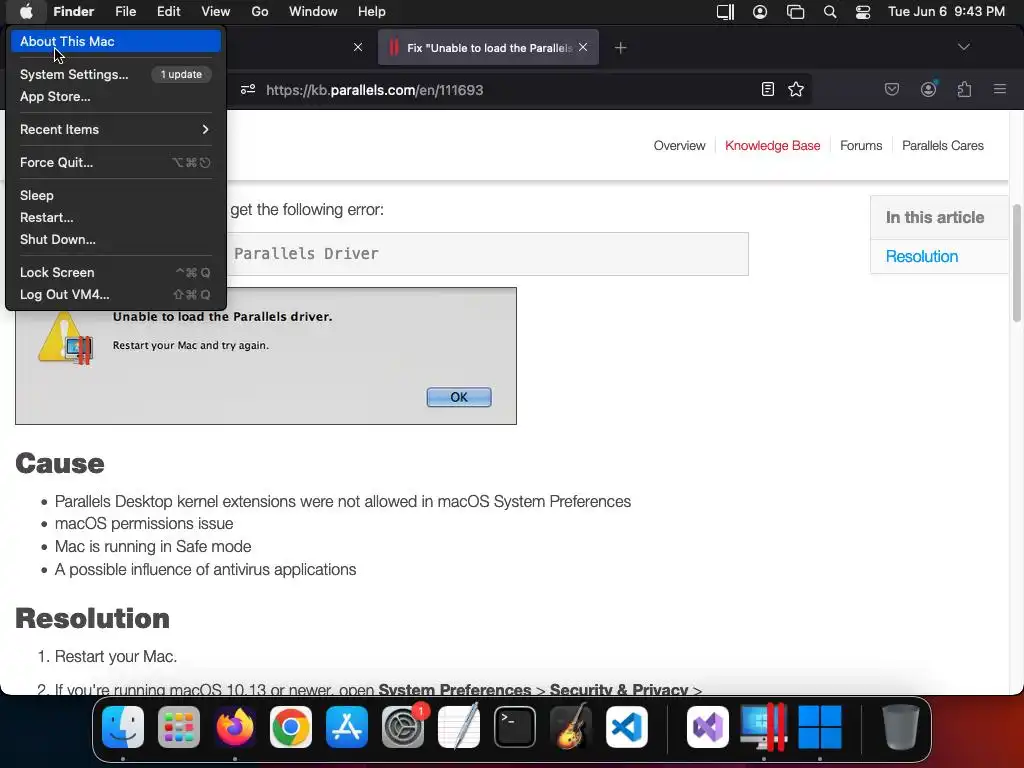Bookmark this page with star icon
The width and height of the screenshot is (1024, 768).
click(795, 89)
